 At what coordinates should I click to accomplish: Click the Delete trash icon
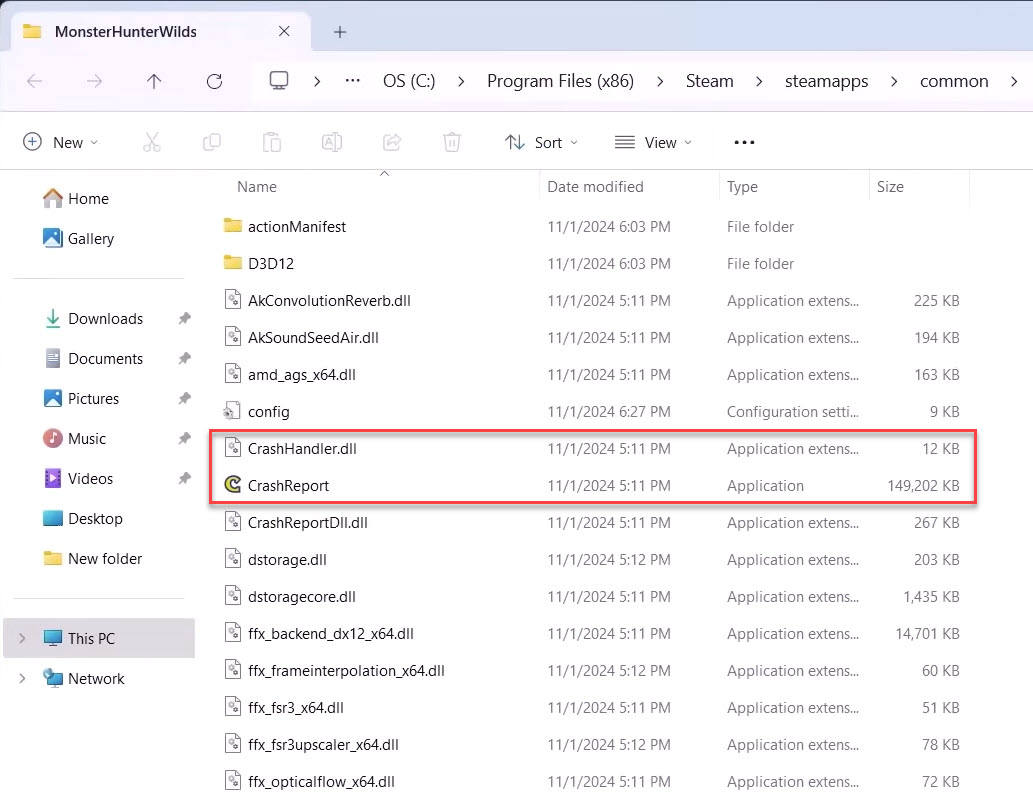(452, 142)
